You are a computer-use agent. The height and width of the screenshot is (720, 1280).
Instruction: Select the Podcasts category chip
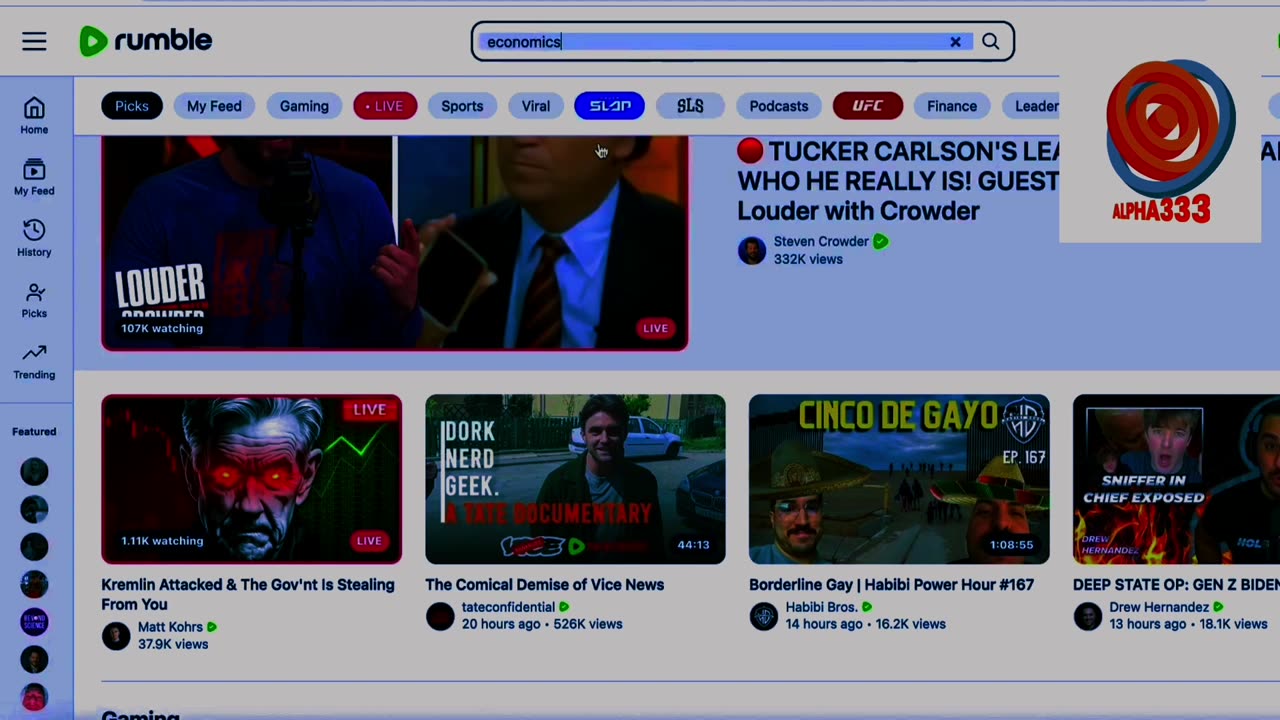click(779, 106)
